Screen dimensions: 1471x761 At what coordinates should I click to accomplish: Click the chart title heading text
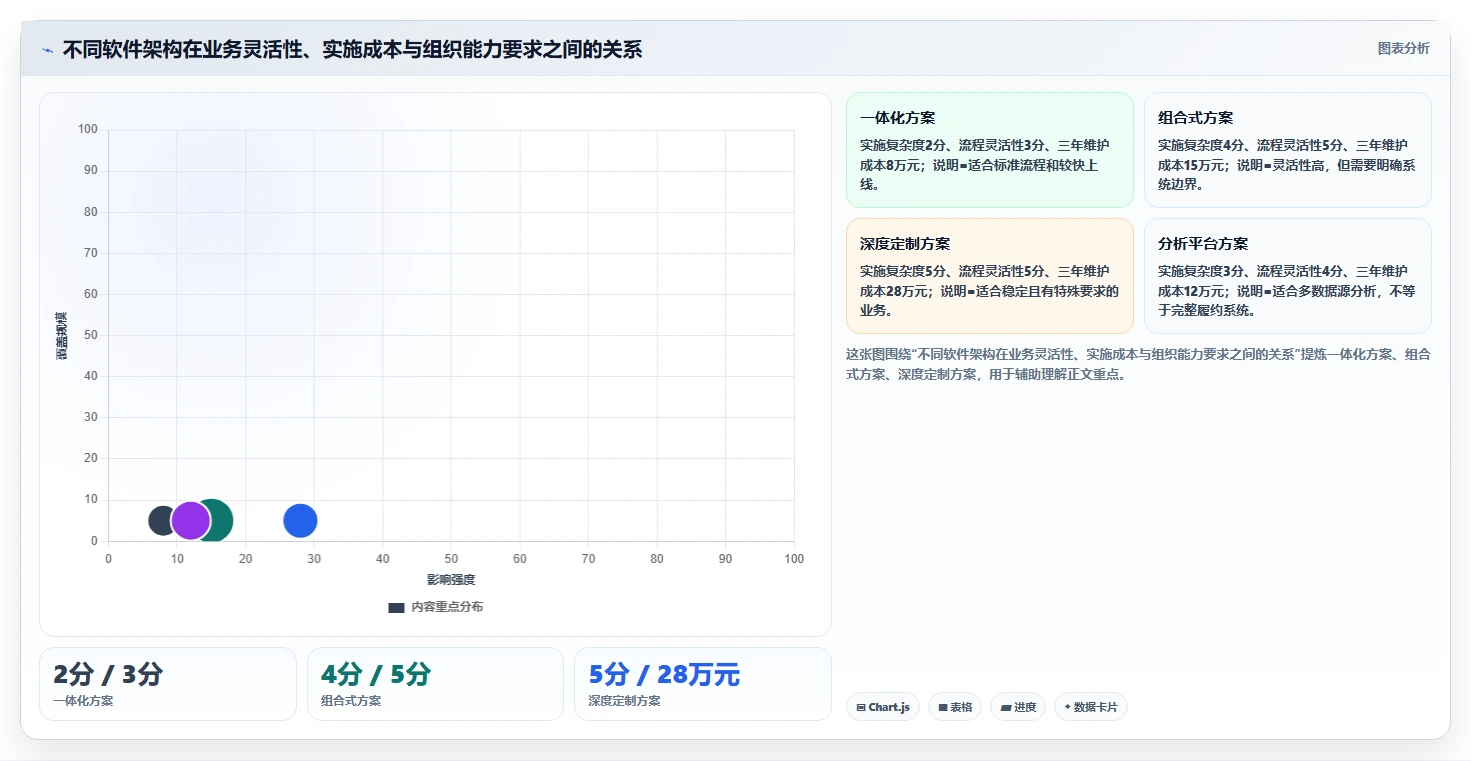[x=352, y=49]
